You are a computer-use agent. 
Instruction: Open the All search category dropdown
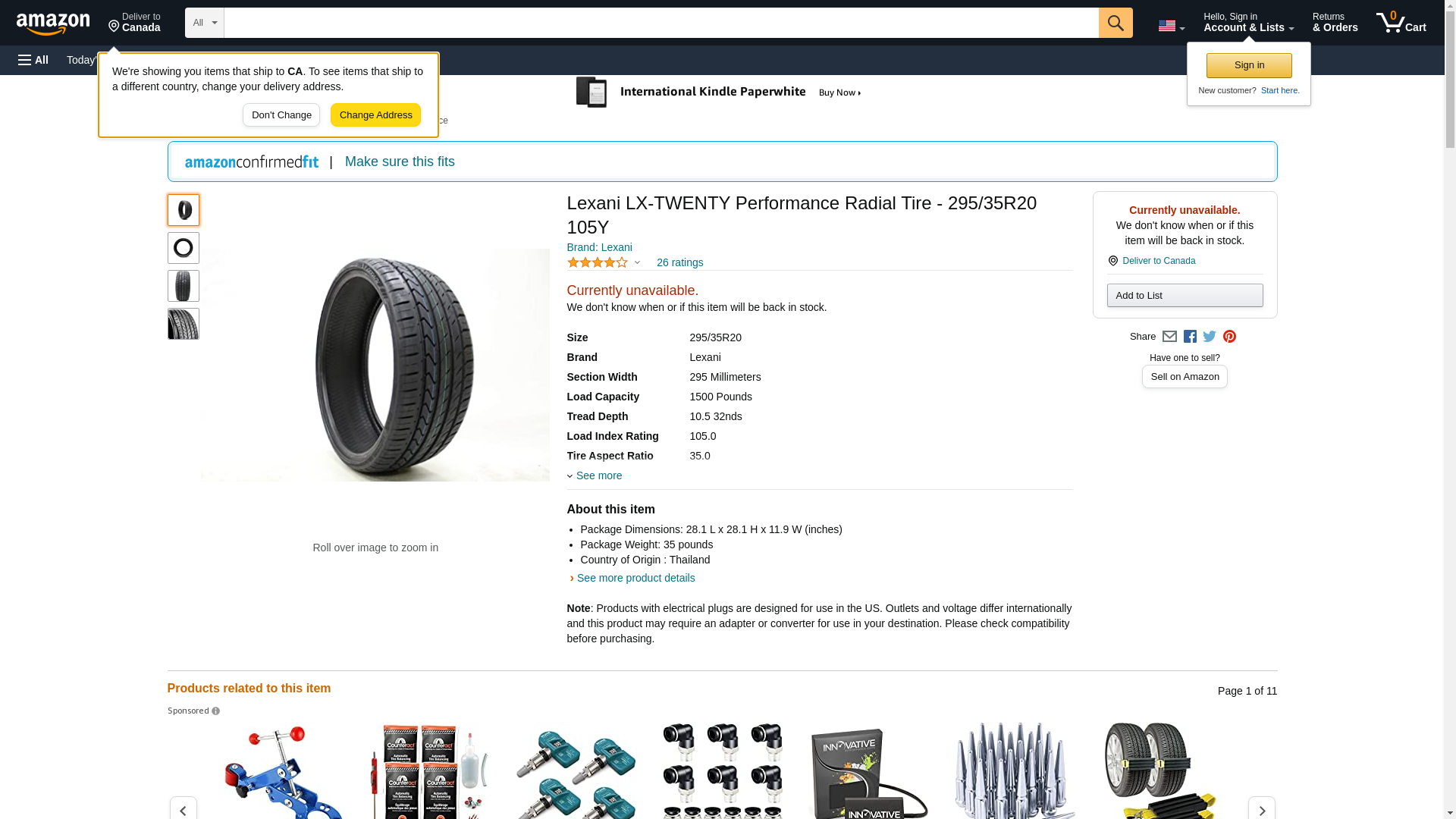tap(204, 23)
